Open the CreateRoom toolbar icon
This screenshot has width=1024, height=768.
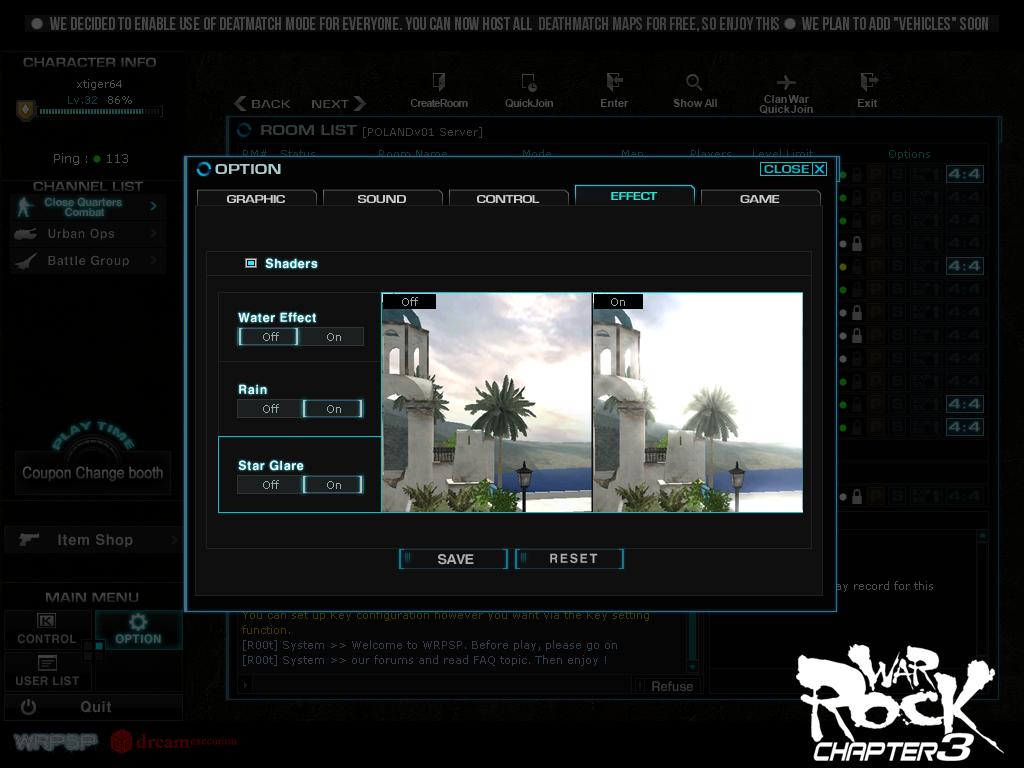click(439, 82)
